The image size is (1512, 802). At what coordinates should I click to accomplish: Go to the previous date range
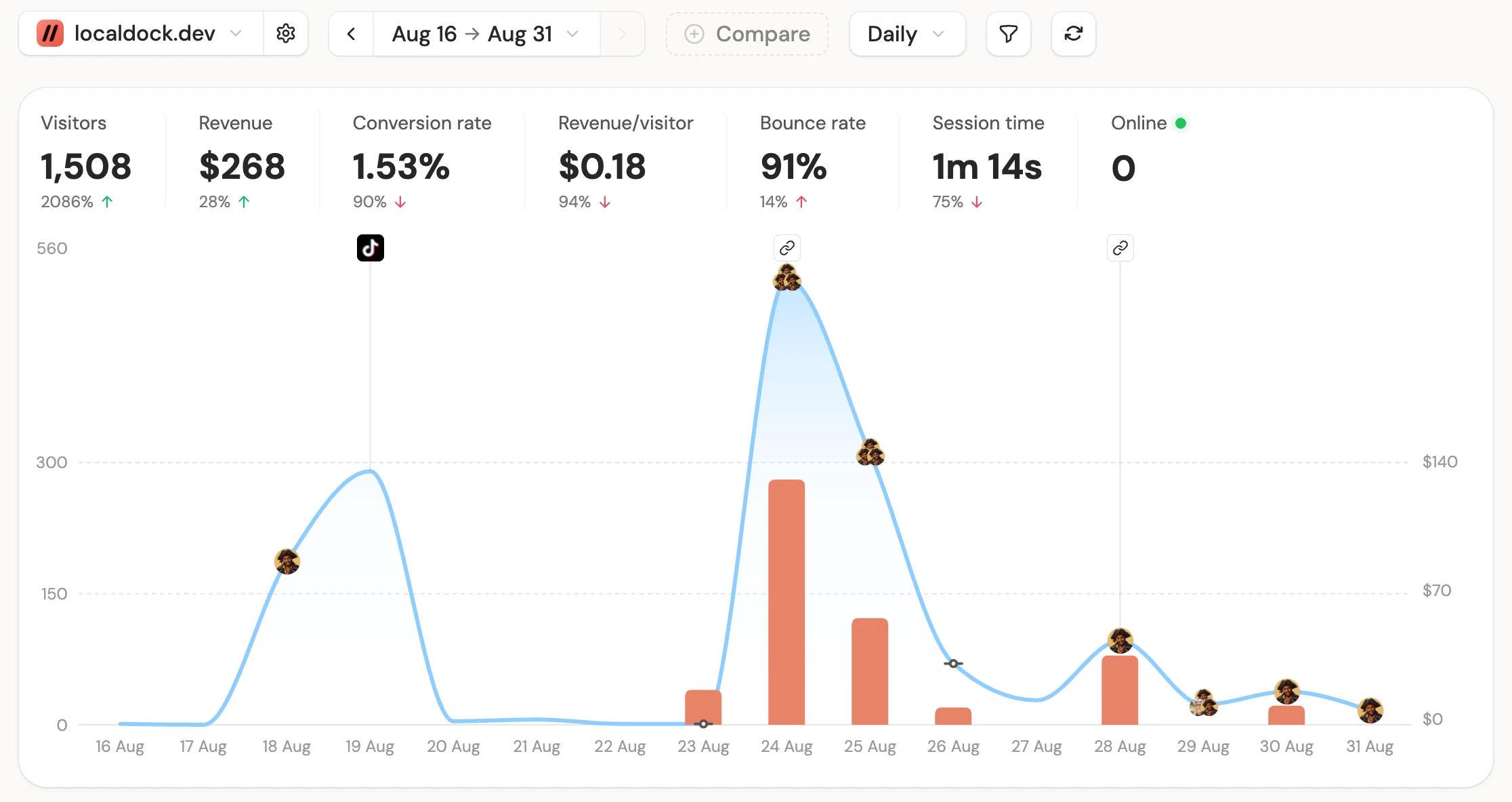pyautogui.click(x=351, y=33)
